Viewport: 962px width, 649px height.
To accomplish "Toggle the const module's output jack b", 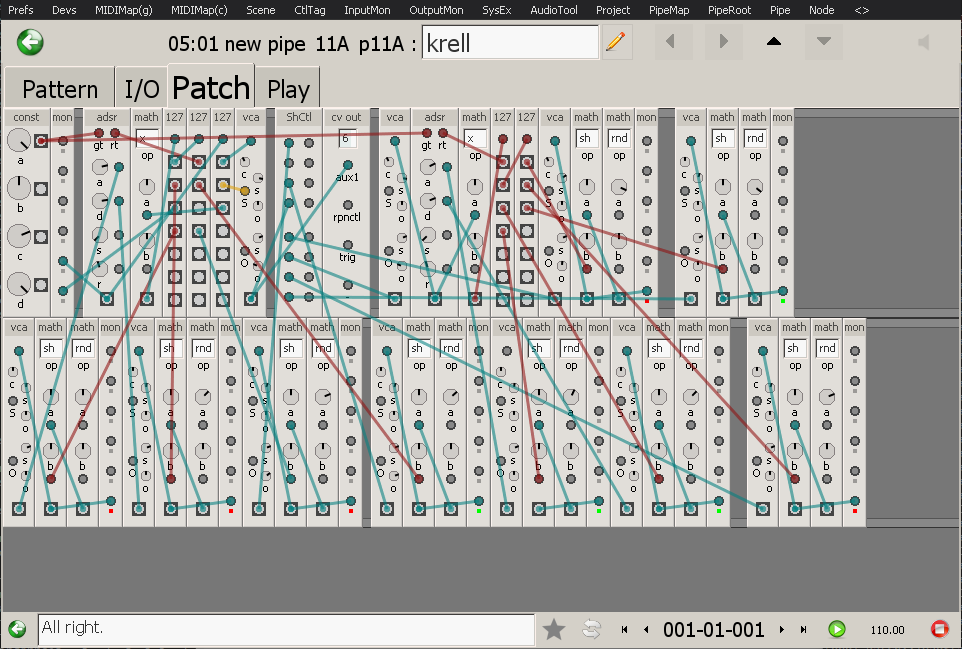I will (x=41, y=188).
